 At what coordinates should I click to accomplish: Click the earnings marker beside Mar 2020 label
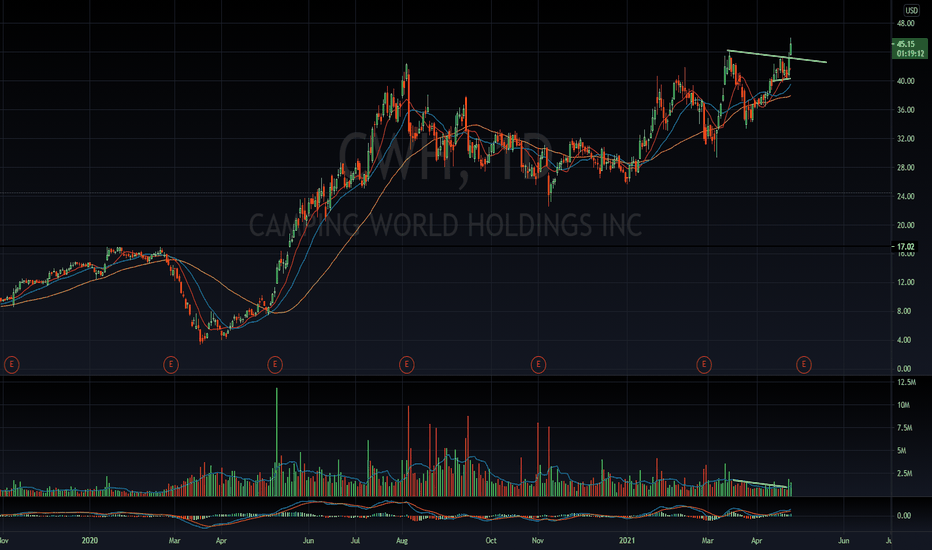click(x=171, y=364)
